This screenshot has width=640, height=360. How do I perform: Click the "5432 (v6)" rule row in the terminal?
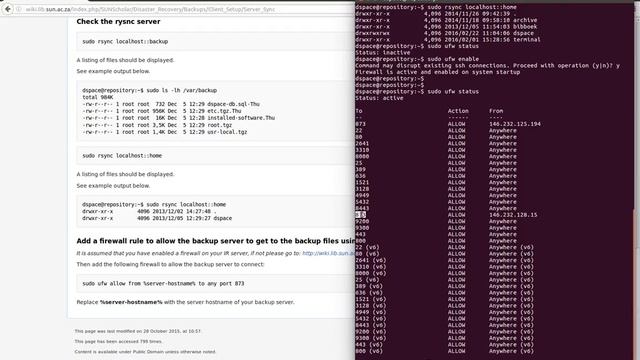coord(444,318)
